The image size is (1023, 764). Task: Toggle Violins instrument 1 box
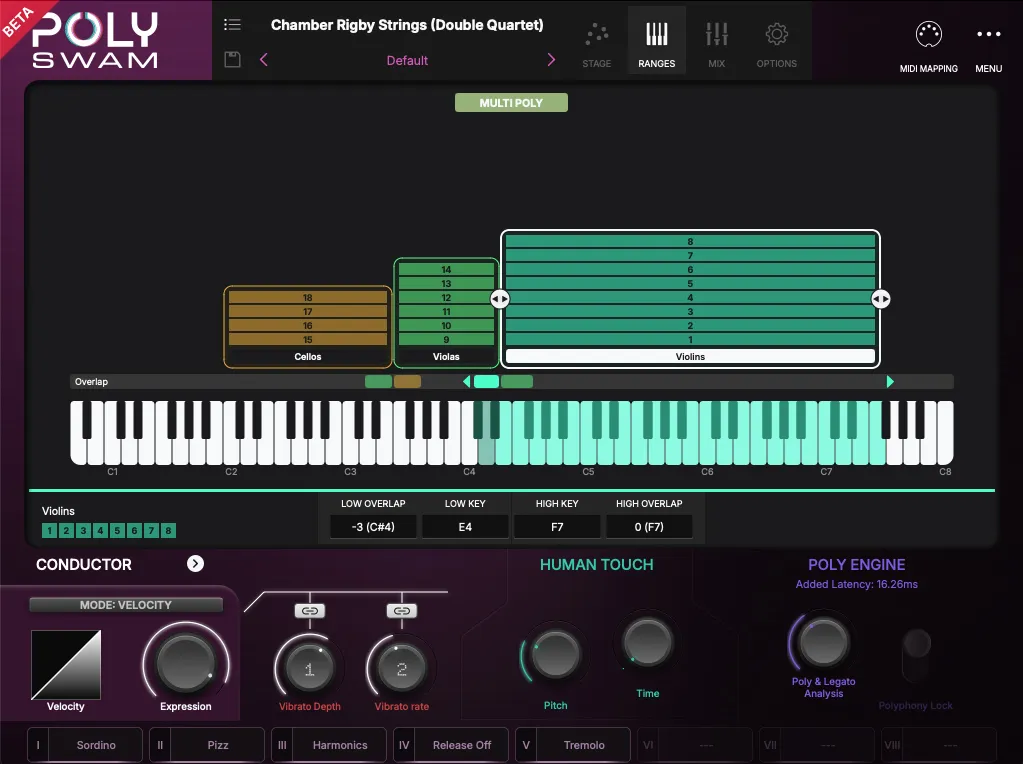click(49, 530)
